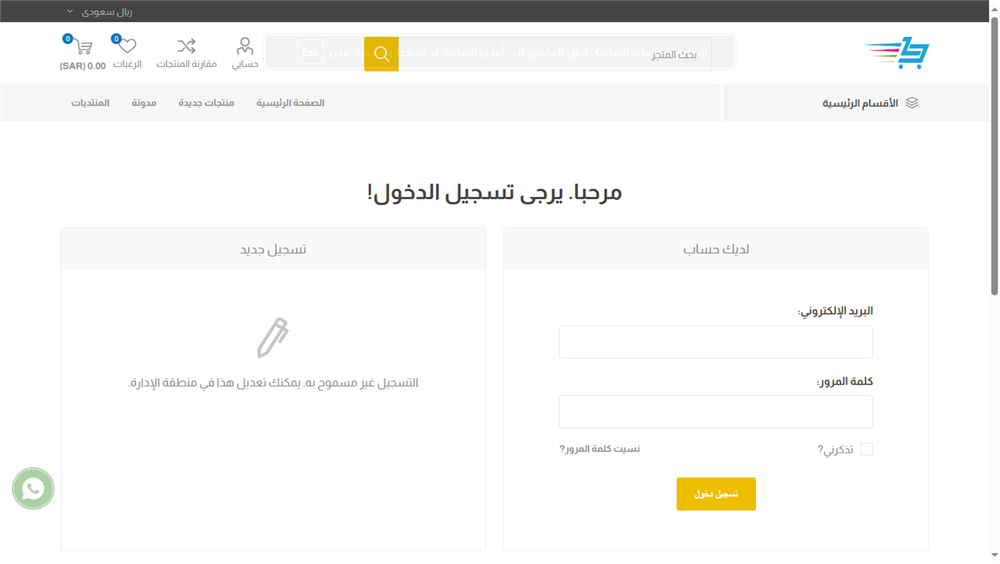Open the Forums menu item
The width and height of the screenshot is (1000, 564).
[90, 103]
